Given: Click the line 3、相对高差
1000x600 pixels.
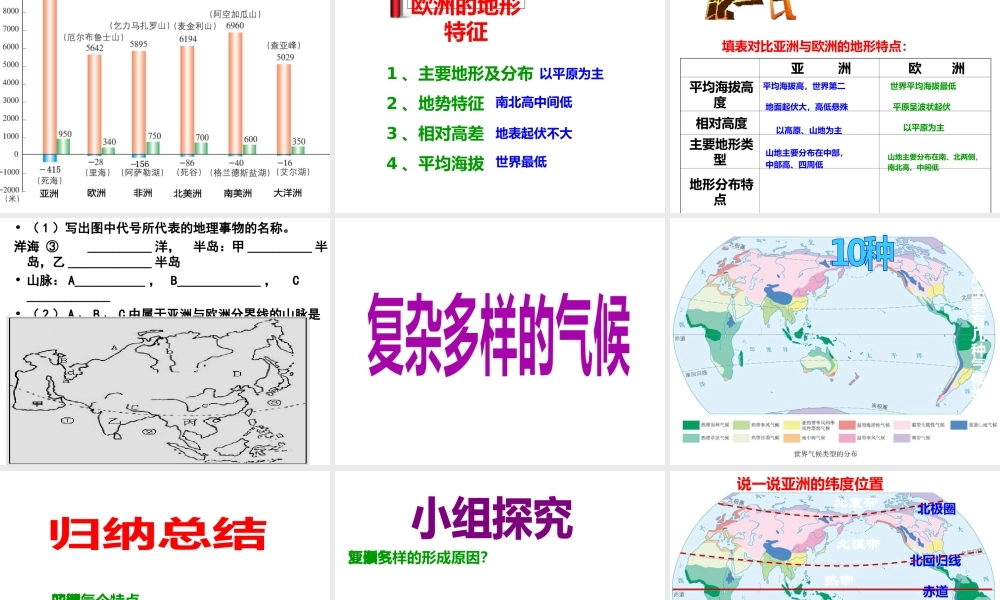Looking at the screenshot, I should [435, 133].
